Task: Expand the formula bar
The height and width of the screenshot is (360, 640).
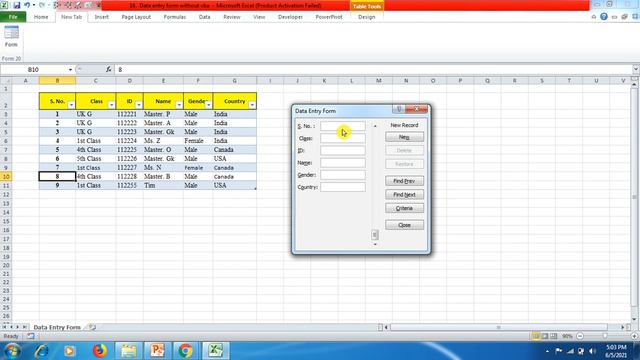Action: pyautogui.click(x=636, y=69)
